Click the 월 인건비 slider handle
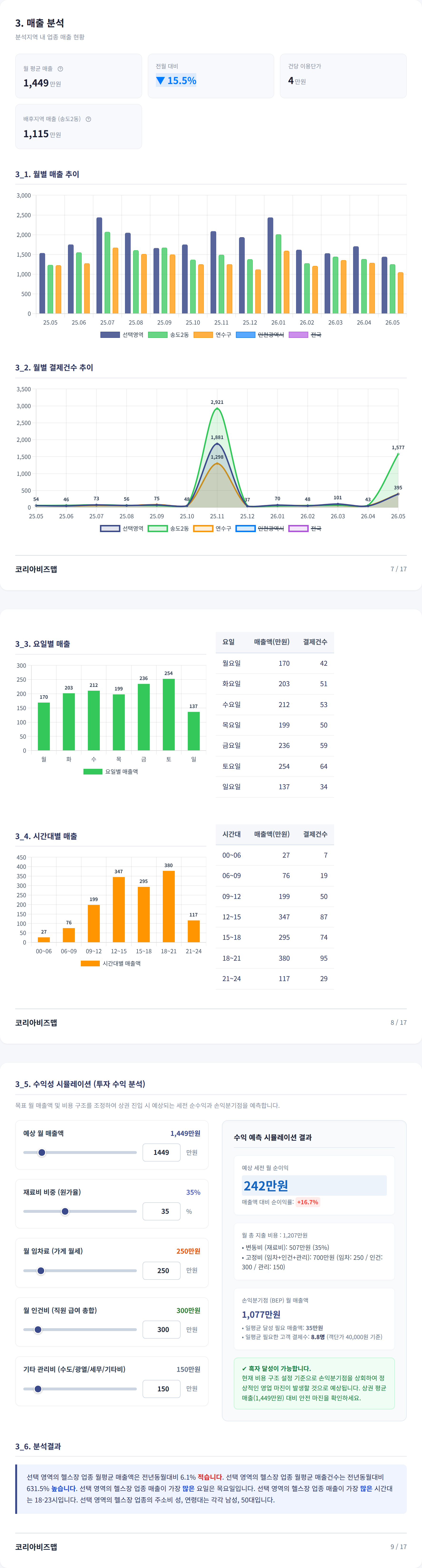The image size is (422, 1568). 38,1329
